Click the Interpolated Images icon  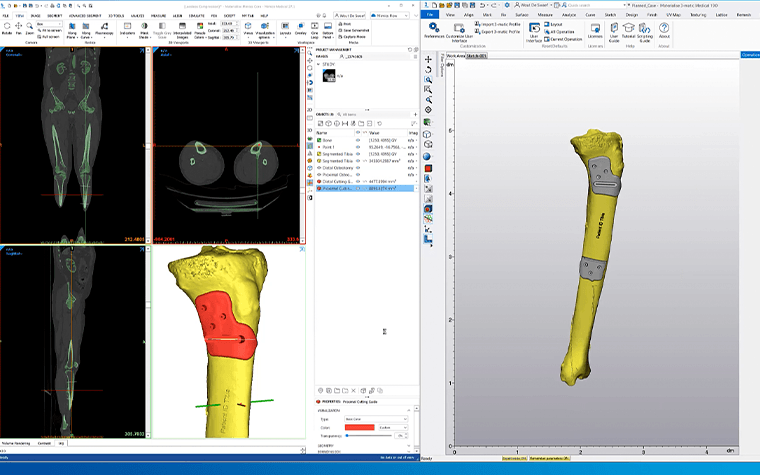(182, 30)
